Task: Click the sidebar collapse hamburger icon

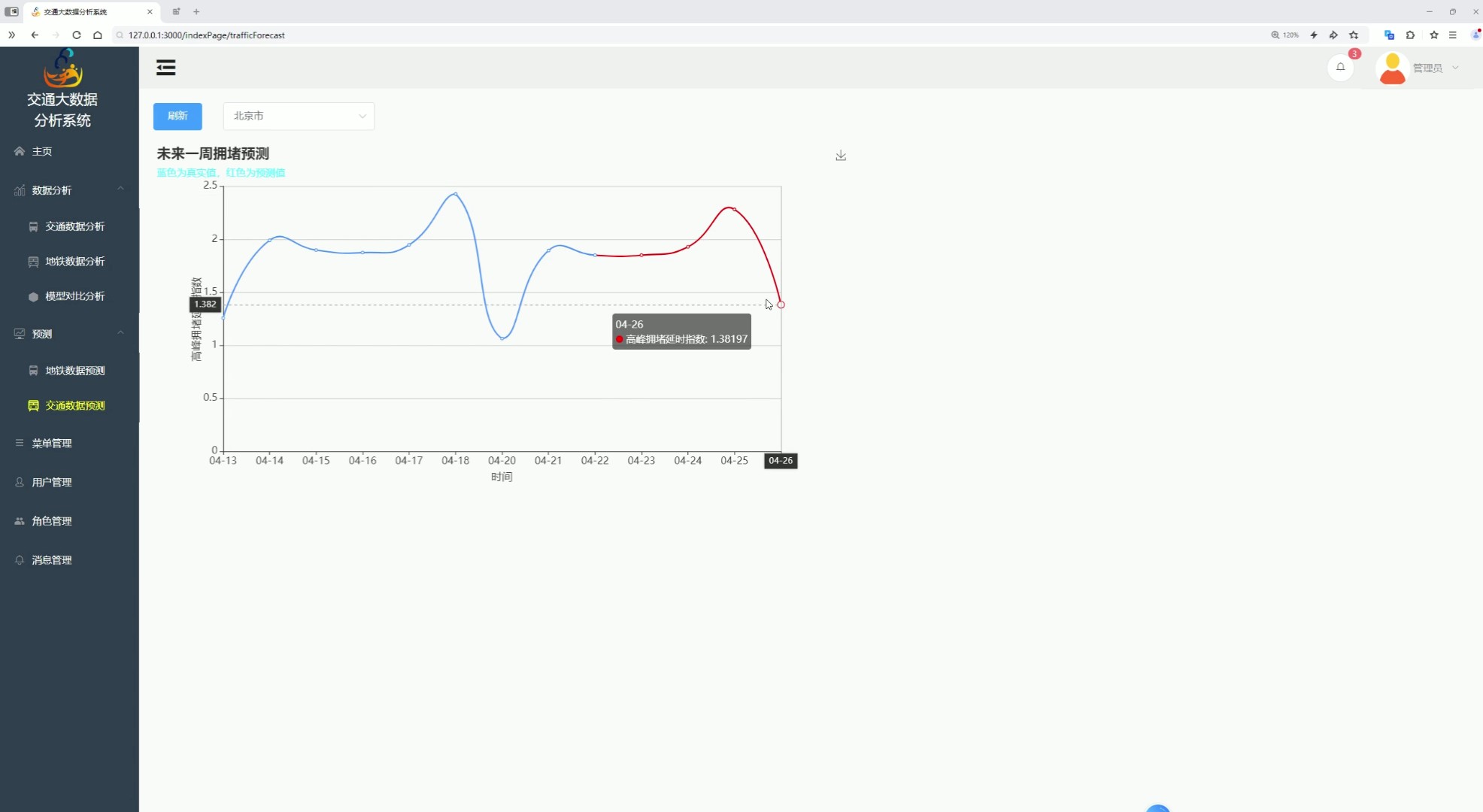Action: 165,68
